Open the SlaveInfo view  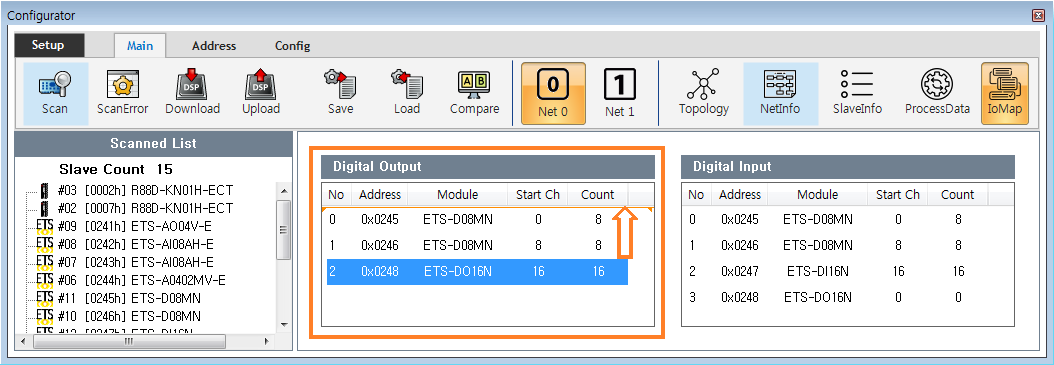(857, 93)
